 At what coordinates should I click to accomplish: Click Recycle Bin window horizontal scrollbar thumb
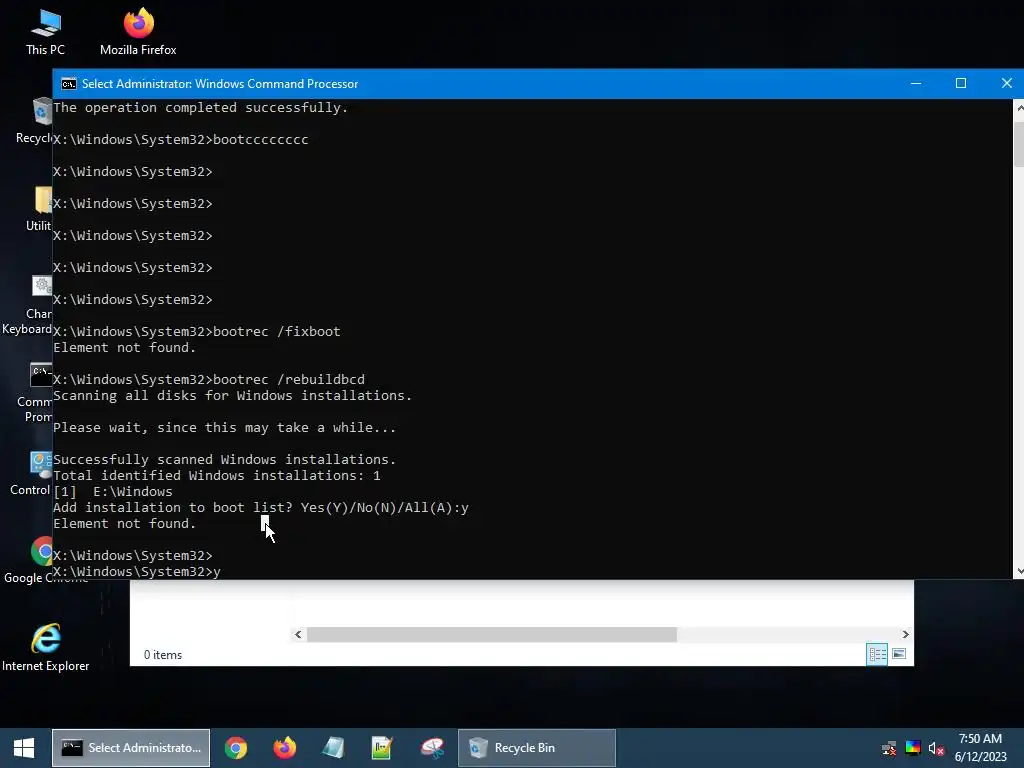point(492,634)
